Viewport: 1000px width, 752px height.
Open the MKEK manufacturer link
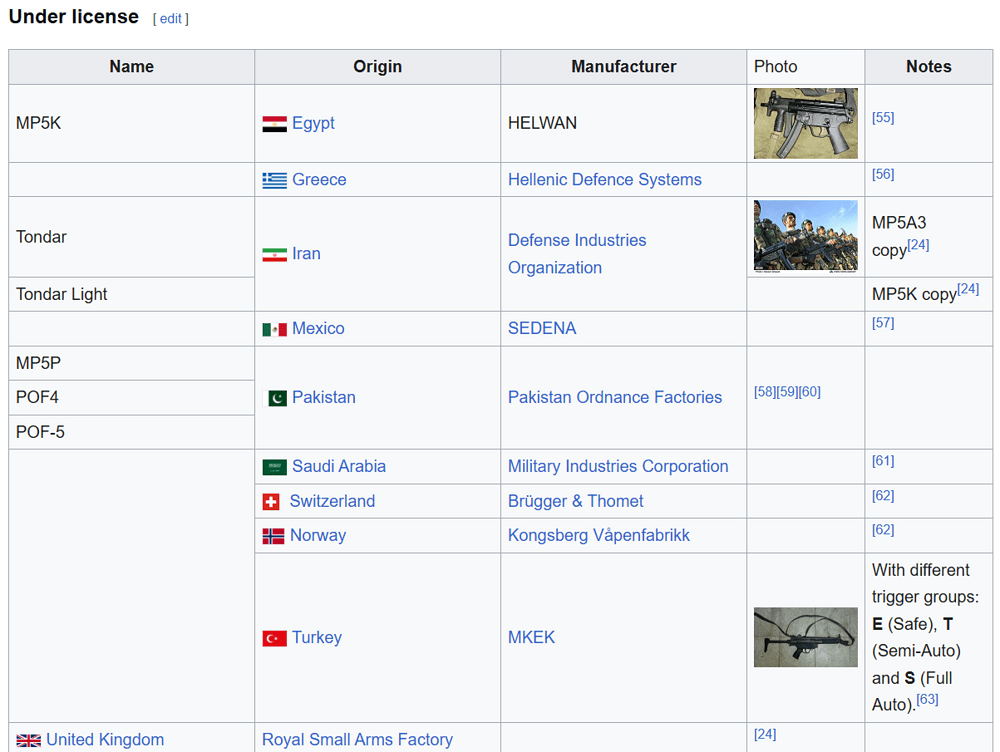531,637
